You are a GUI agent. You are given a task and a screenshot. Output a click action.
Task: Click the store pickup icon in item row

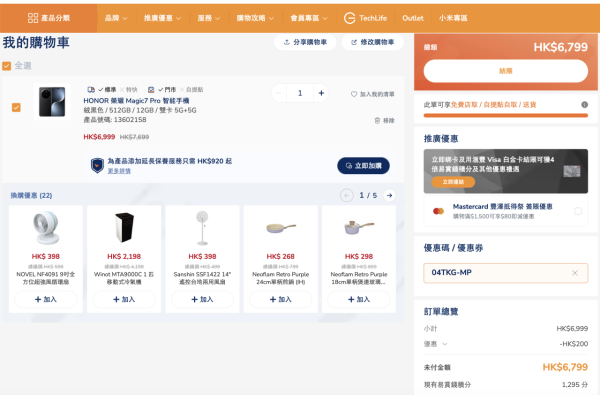click(151, 90)
